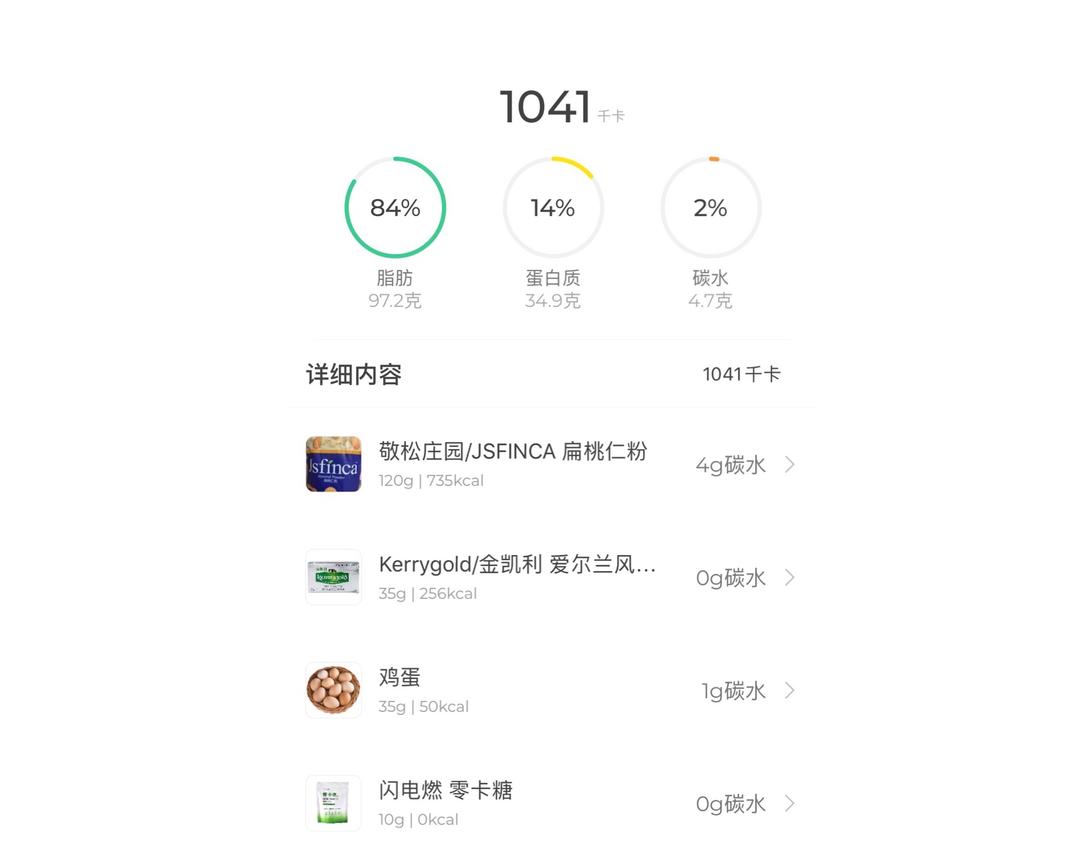
Task: Expand details for 敬松庄园 扁桃仁粉 entry
Action: [789, 464]
